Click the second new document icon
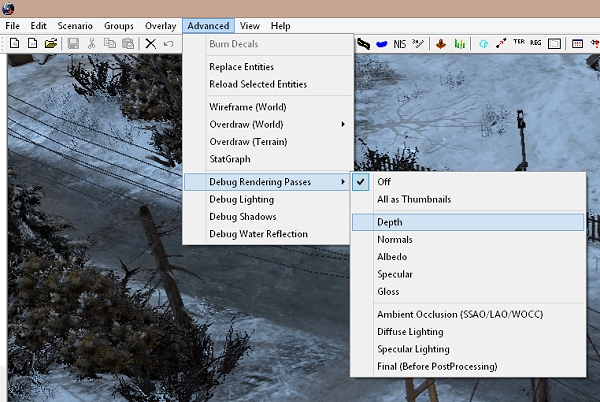 click(33, 43)
